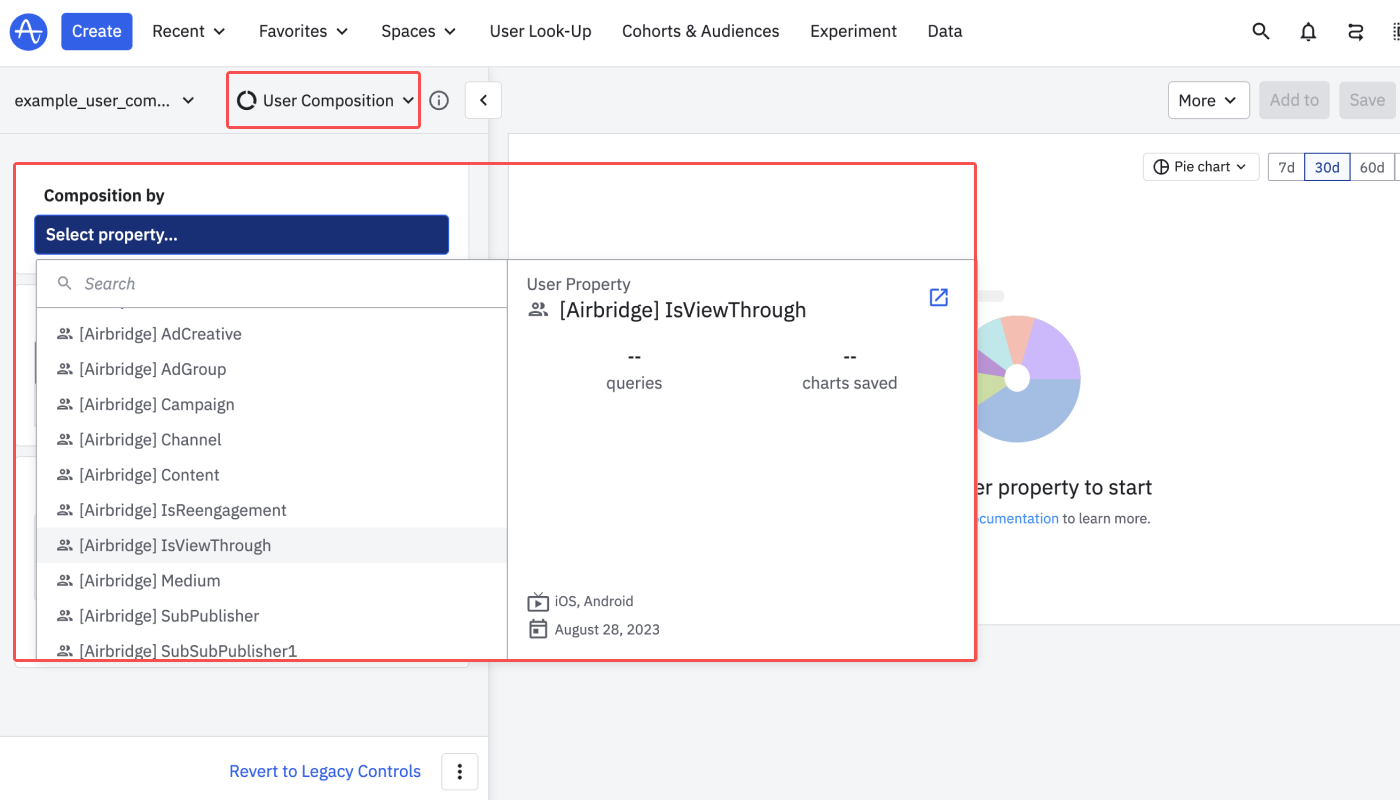Click the info icon beside User Composition

point(439,100)
